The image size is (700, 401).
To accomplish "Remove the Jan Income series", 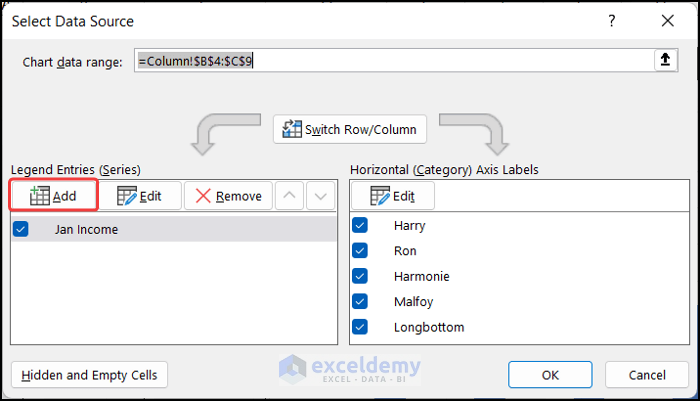I will (x=228, y=196).
